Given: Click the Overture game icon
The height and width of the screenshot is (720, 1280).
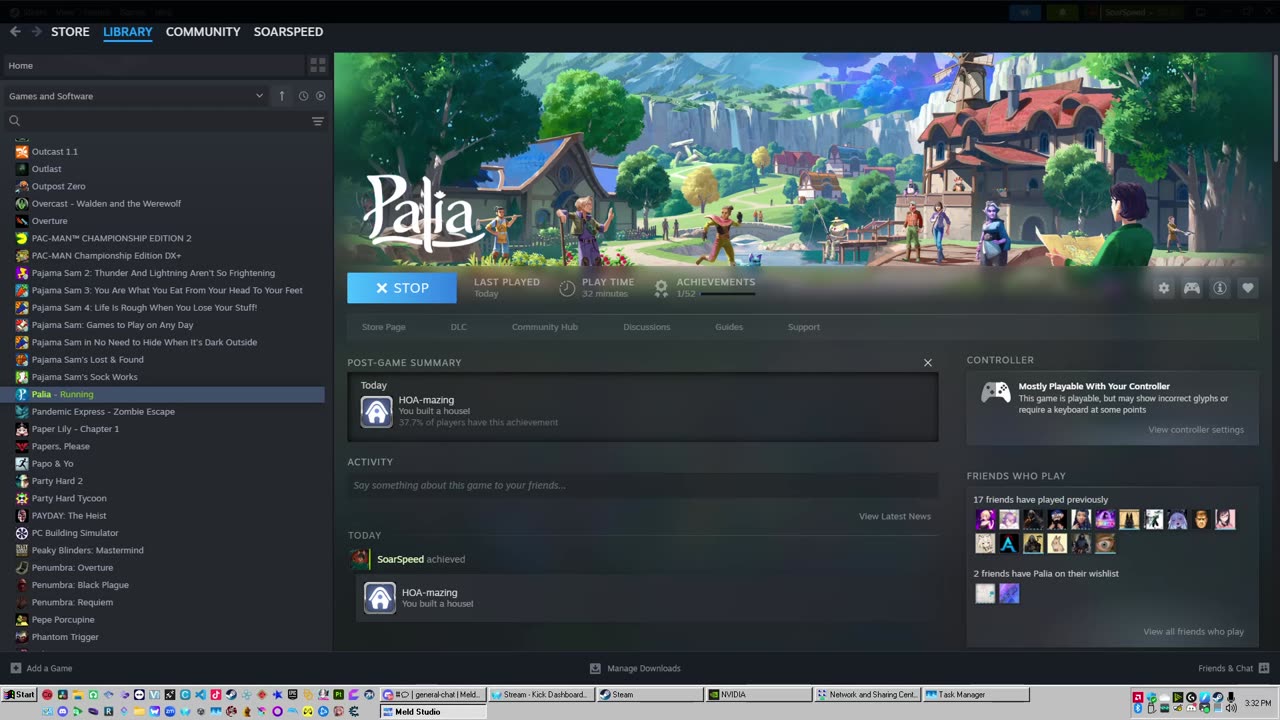Looking at the screenshot, I should pyautogui.click(x=22, y=221).
